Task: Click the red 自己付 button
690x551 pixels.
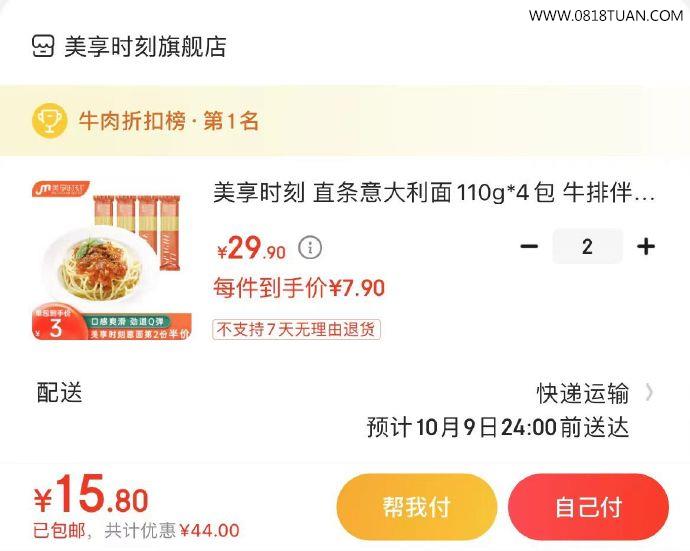Action: click(588, 507)
